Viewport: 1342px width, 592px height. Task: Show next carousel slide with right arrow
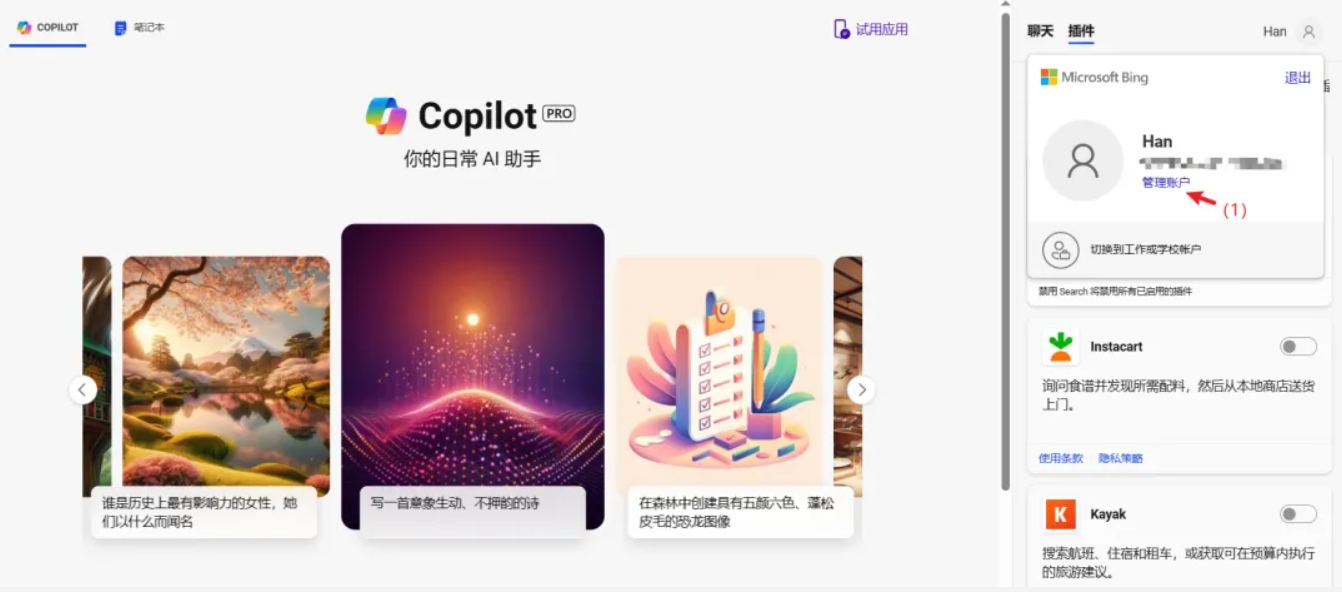[x=861, y=390]
